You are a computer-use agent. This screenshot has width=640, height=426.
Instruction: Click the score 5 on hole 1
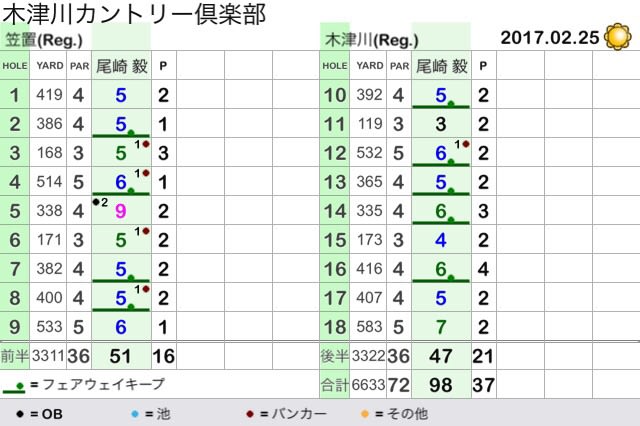[x=121, y=95]
